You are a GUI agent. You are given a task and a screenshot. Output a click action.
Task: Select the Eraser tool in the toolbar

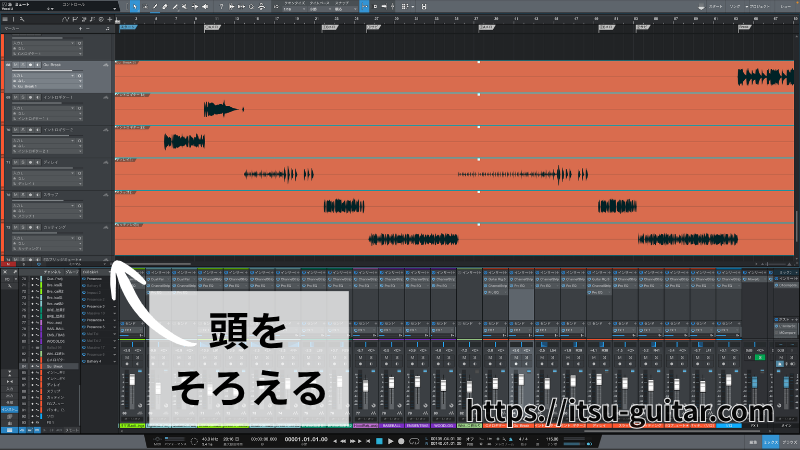tap(165, 7)
